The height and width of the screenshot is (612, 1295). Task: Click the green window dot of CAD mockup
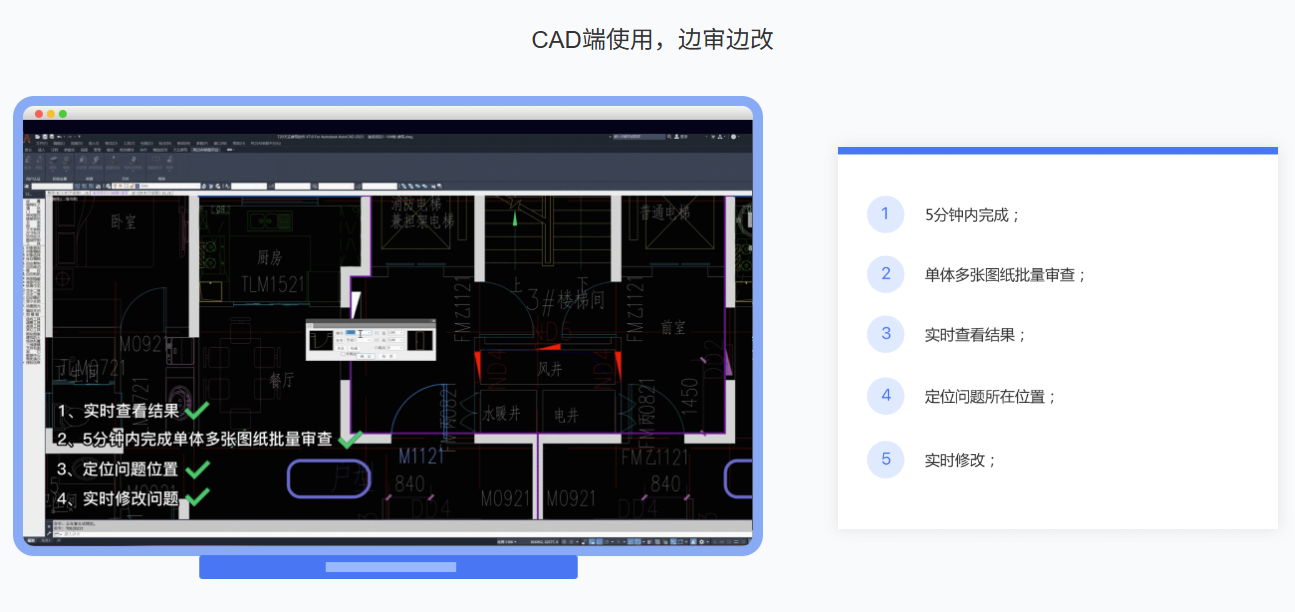coord(63,114)
